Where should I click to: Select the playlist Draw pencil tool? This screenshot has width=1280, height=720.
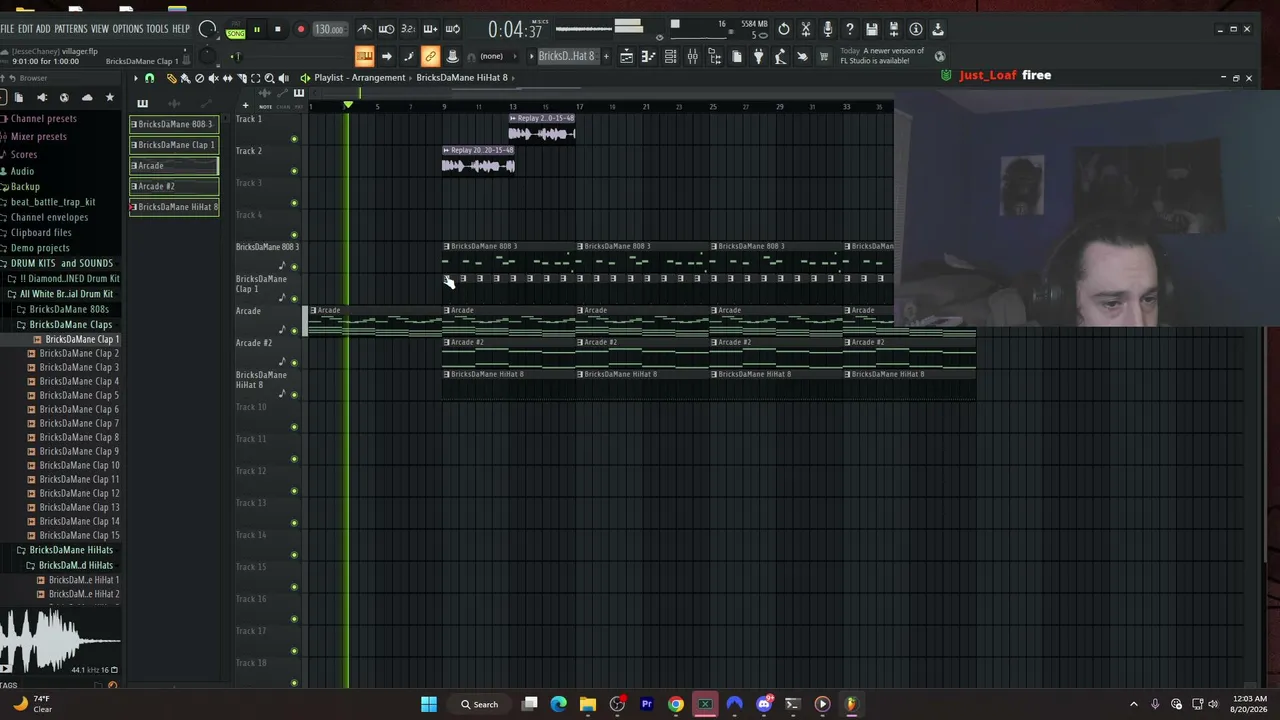tap(171, 78)
